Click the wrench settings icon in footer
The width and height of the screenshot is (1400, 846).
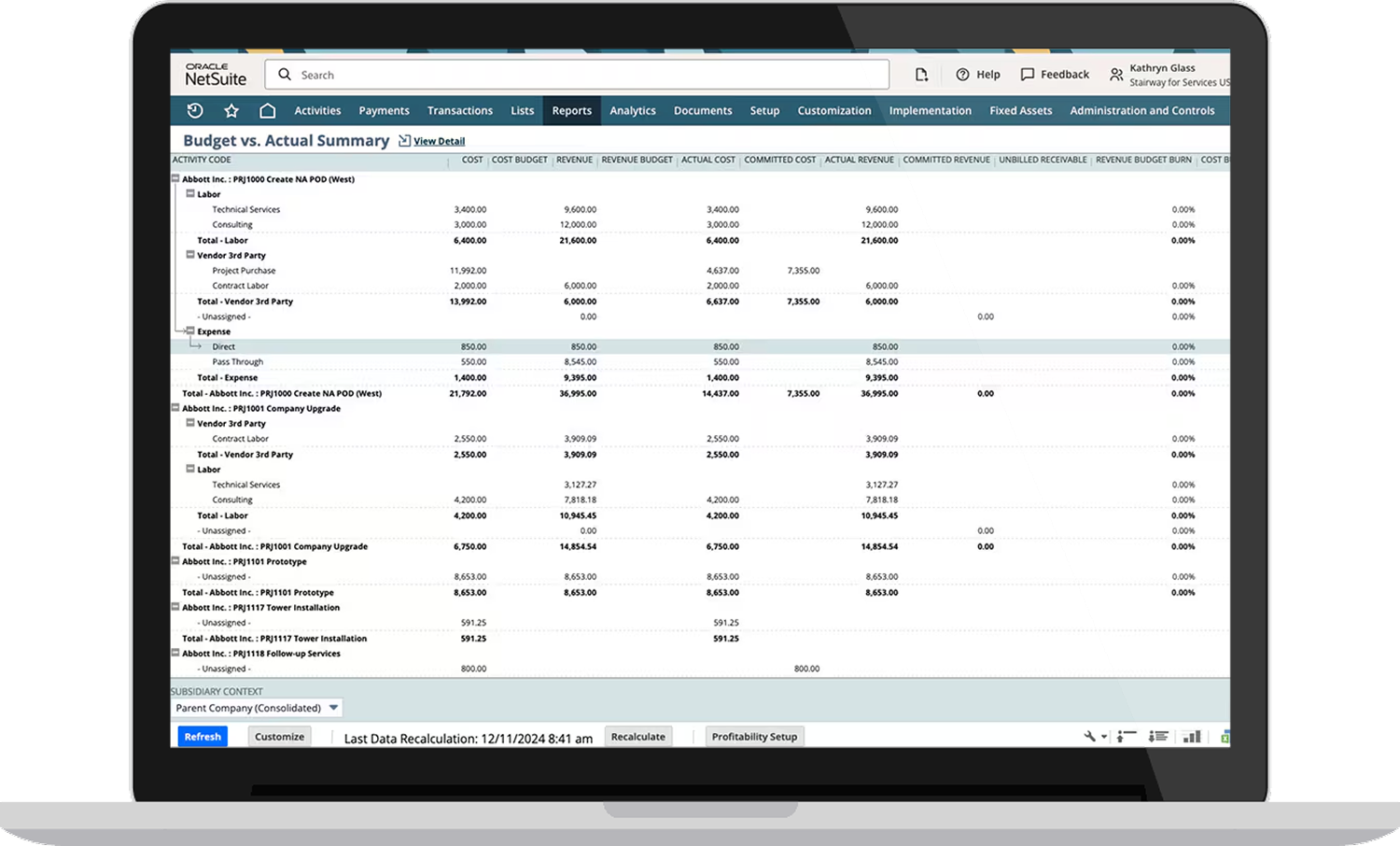click(x=1090, y=736)
